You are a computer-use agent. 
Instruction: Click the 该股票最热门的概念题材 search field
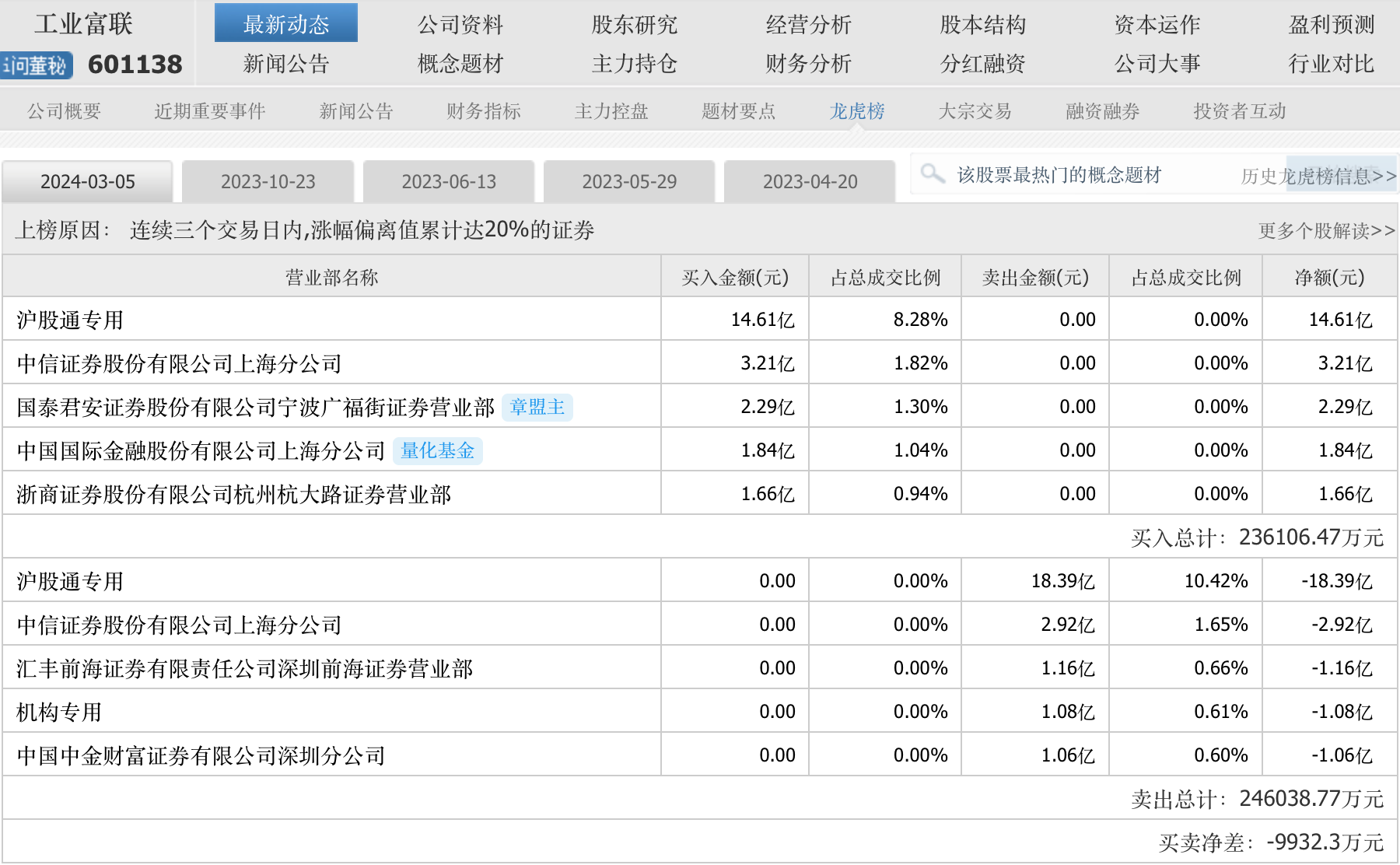[x=1059, y=175]
